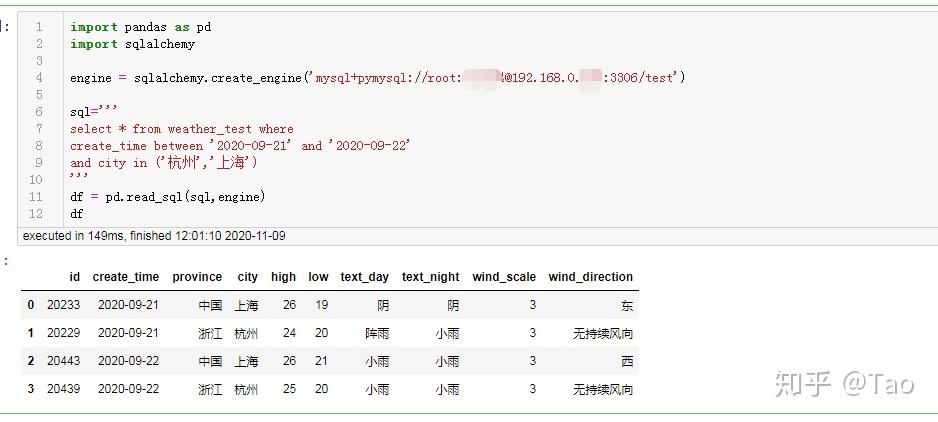Click the text_night column header
This screenshot has width=938, height=422.
pyautogui.click(x=430, y=277)
